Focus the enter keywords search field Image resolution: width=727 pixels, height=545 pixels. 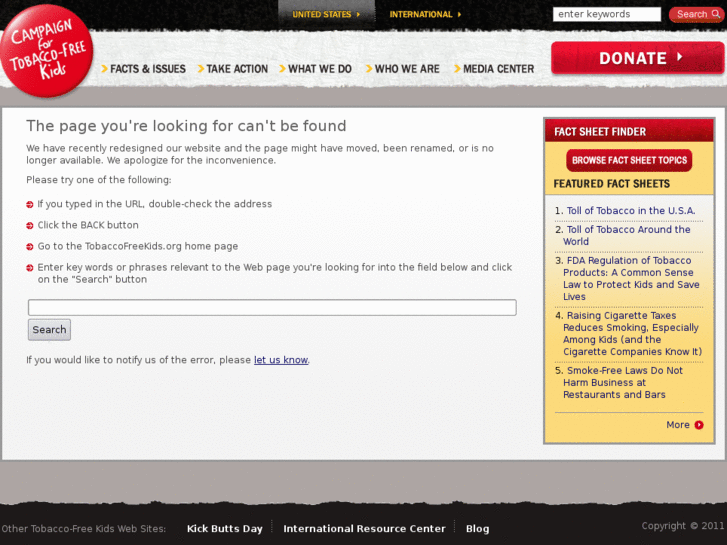click(606, 14)
